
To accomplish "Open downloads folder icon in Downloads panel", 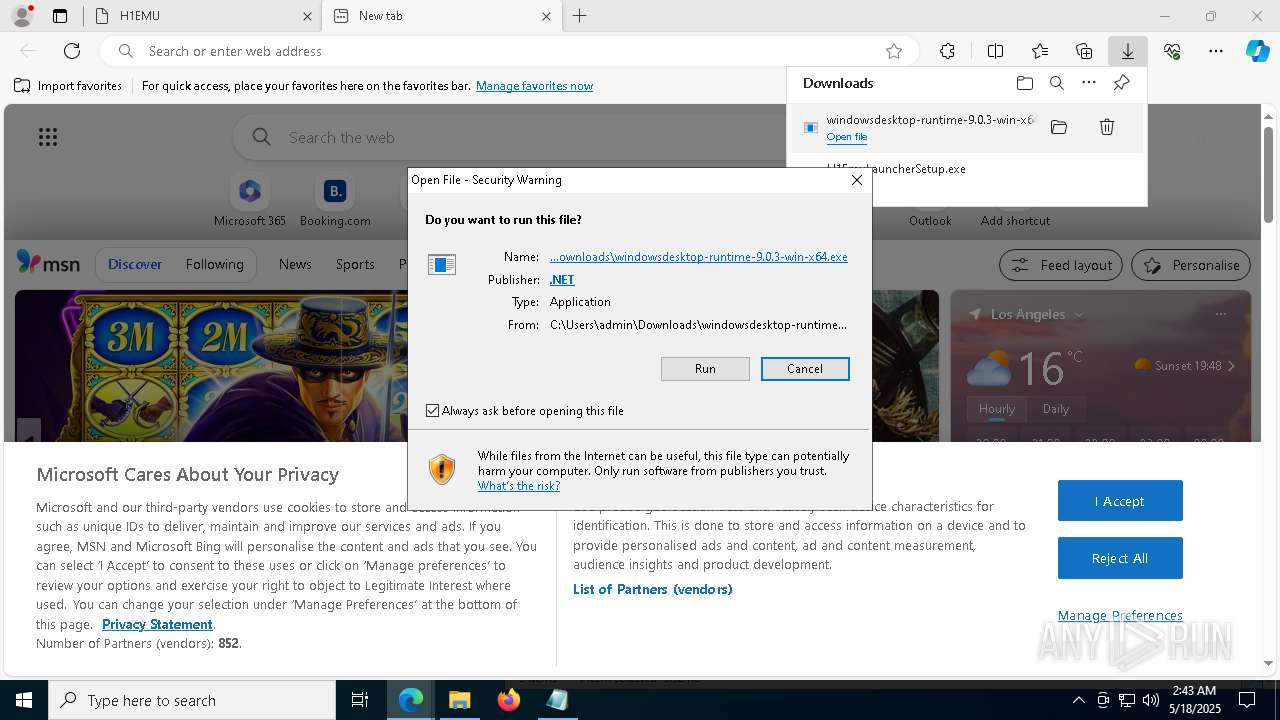I will coord(1025,83).
